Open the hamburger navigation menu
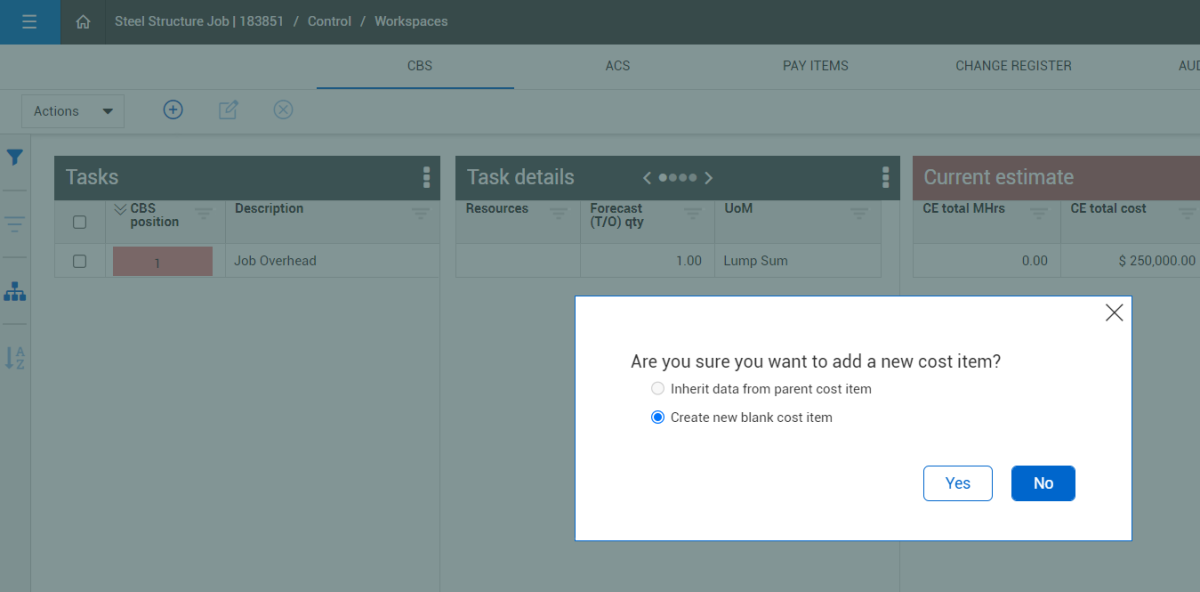The width and height of the screenshot is (1200, 592). pos(29,21)
